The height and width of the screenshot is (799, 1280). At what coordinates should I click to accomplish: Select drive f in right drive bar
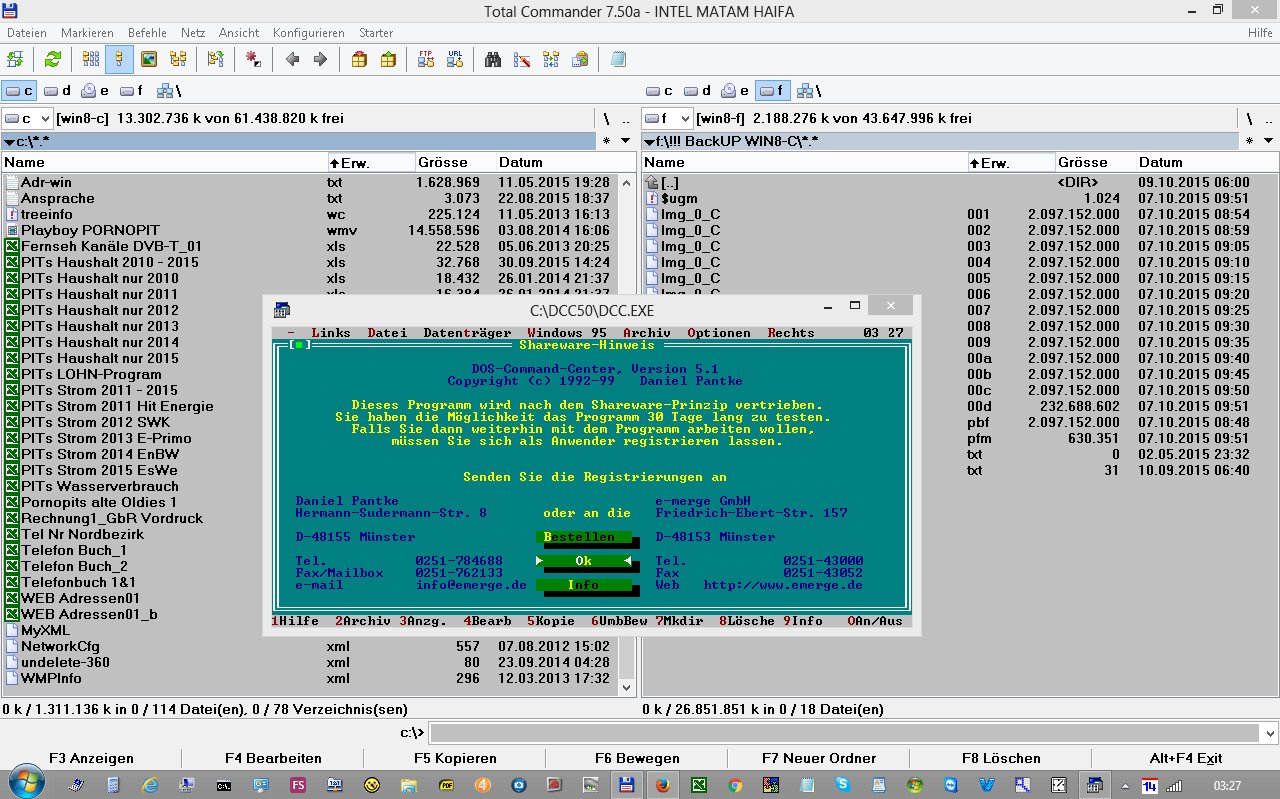pos(773,91)
